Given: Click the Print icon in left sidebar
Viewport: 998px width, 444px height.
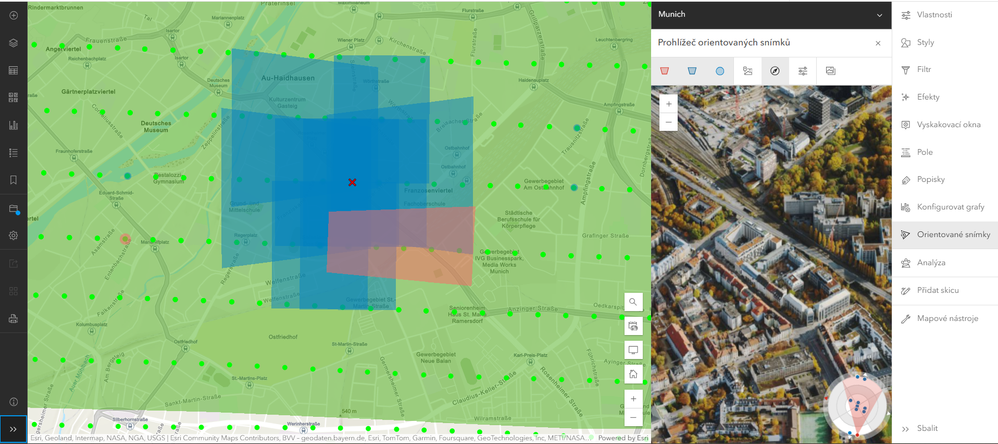Looking at the screenshot, I should tap(13, 319).
